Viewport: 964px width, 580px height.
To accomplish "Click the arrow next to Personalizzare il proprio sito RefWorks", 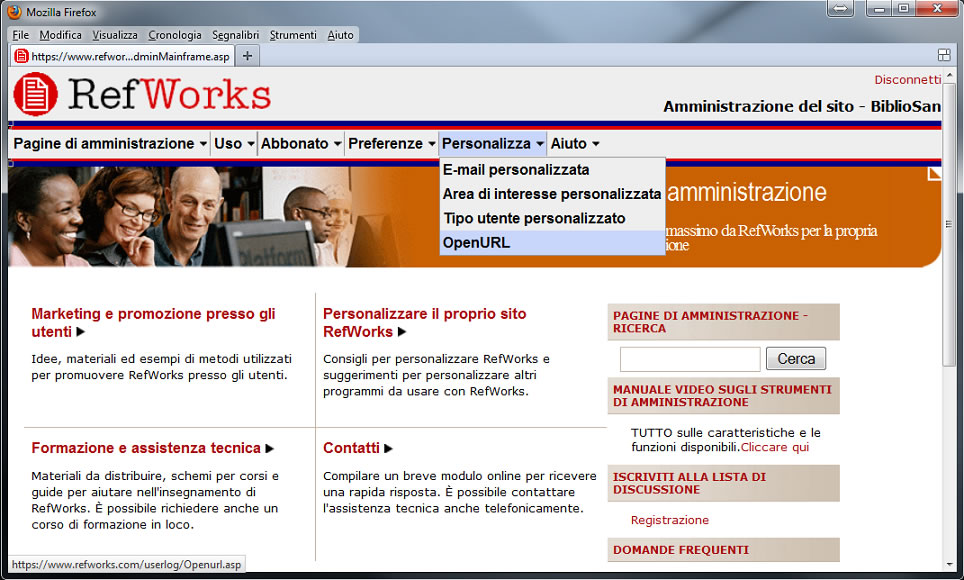I will point(402,332).
